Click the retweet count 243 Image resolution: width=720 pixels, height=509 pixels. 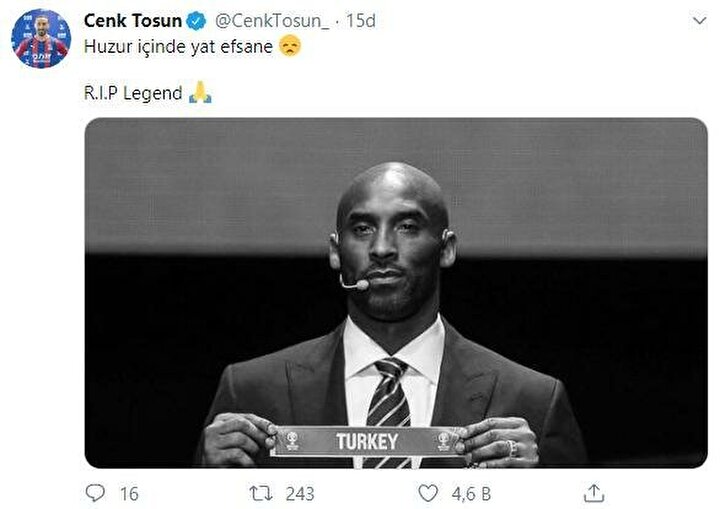tap(300, 494)
